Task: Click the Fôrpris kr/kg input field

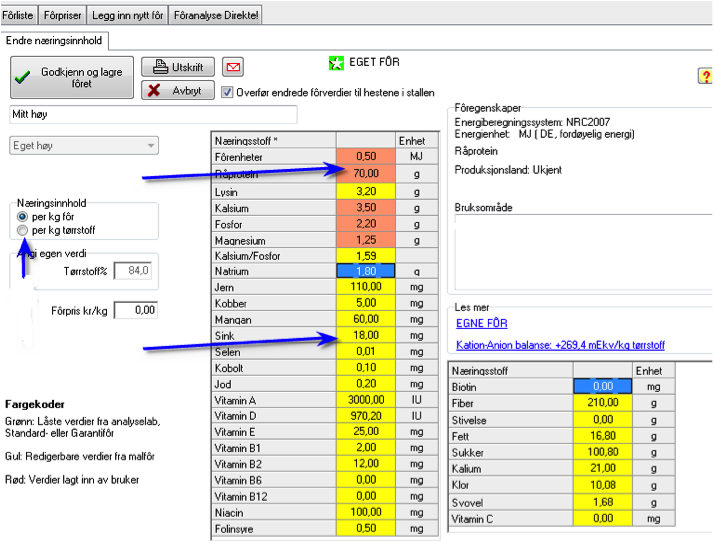Action: (136, 310)
